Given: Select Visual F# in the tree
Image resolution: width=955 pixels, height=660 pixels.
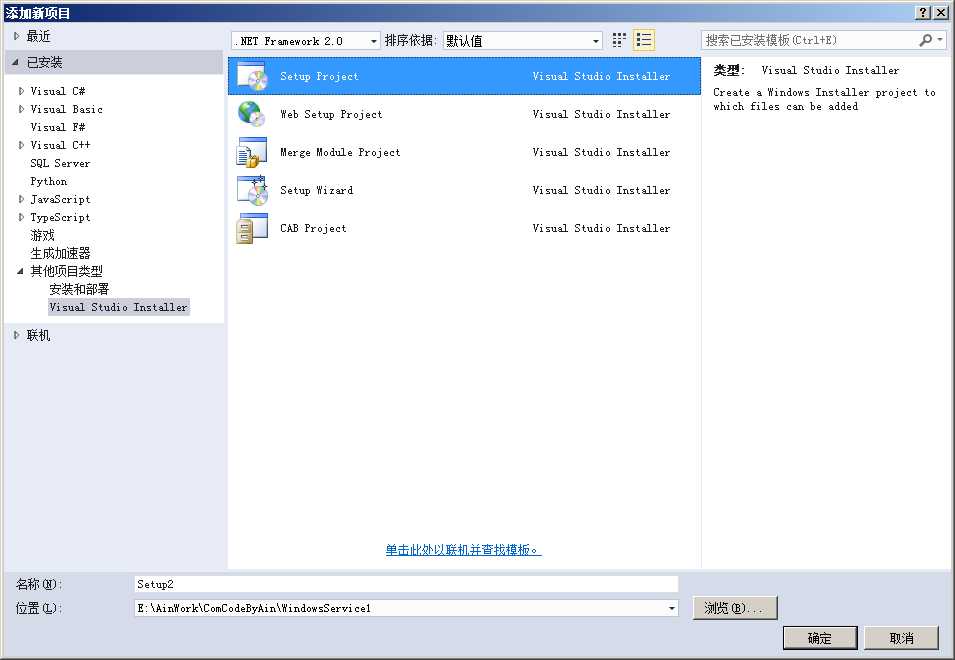Looking at the screenshot, I should pos(58,127).
